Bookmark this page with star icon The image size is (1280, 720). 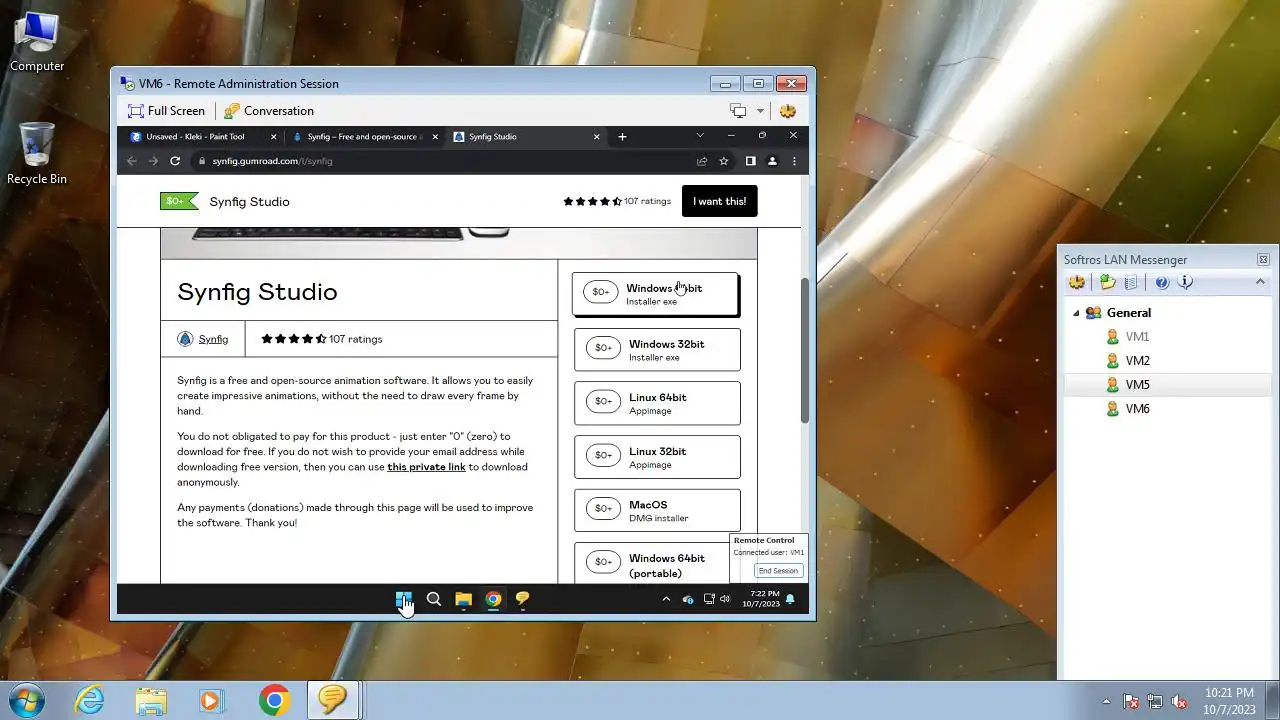[724, 161]
